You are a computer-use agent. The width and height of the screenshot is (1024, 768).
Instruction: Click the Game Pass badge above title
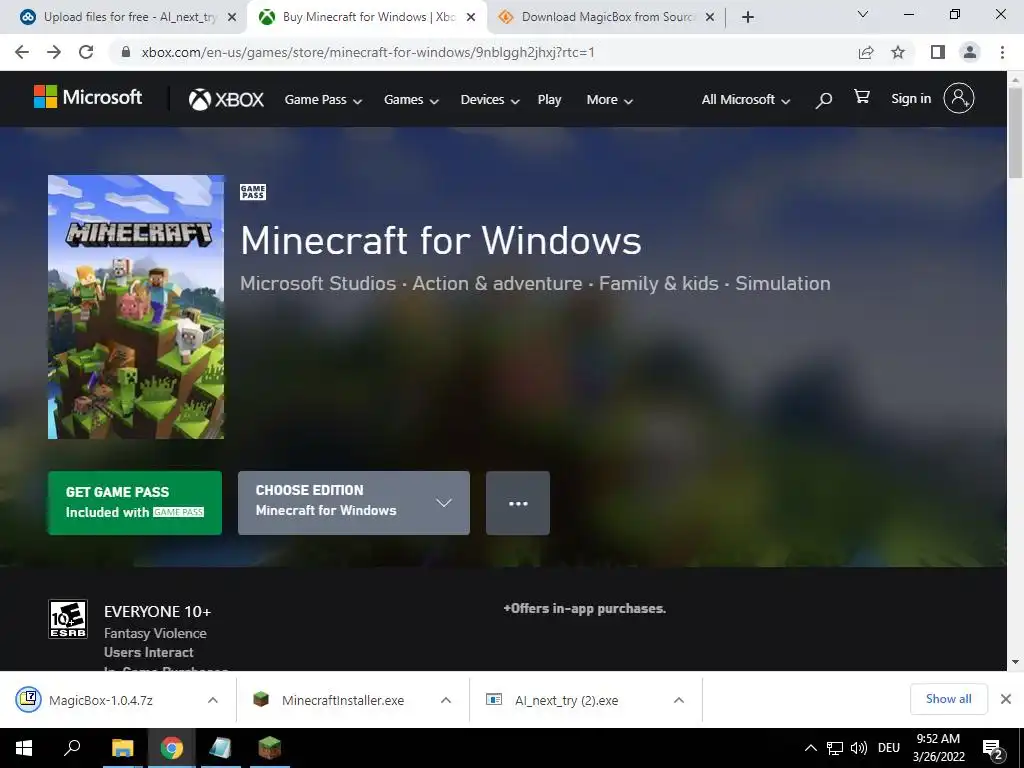tap(253, 192)
